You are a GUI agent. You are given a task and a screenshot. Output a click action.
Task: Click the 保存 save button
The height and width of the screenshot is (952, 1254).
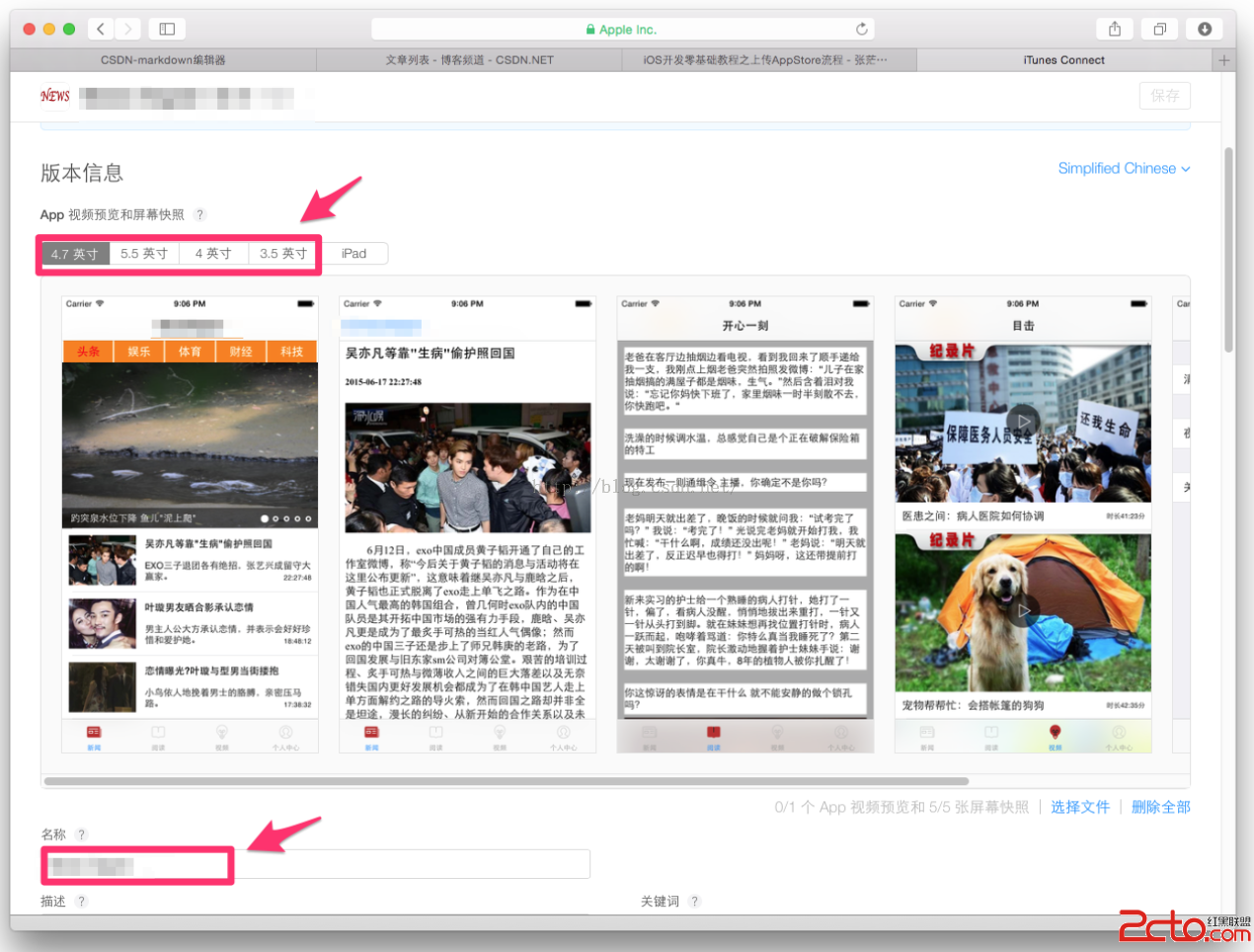[1164, 96]
